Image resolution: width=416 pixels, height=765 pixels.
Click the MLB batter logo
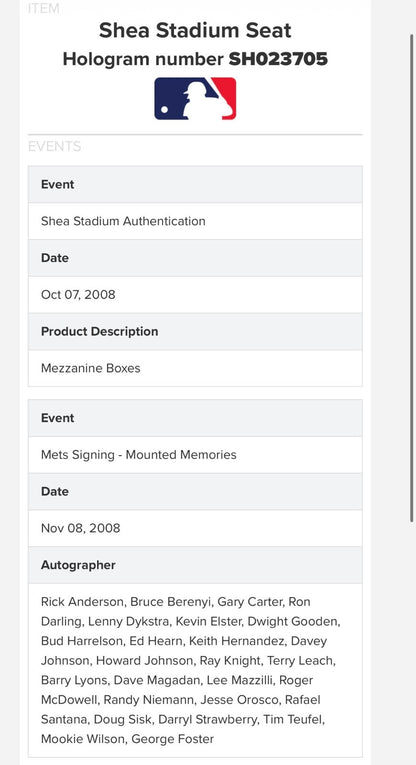click(195, 99)
